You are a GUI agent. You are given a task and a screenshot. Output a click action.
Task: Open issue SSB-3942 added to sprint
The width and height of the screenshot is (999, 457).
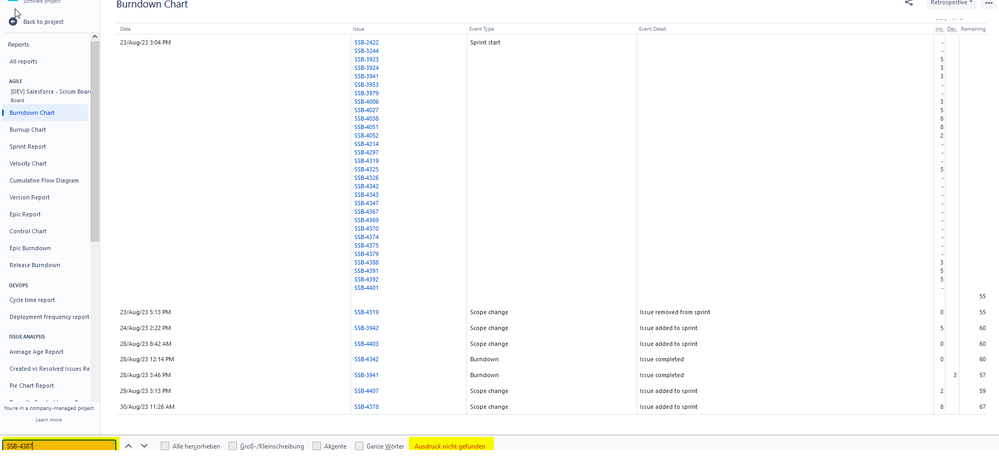point(366,328)
